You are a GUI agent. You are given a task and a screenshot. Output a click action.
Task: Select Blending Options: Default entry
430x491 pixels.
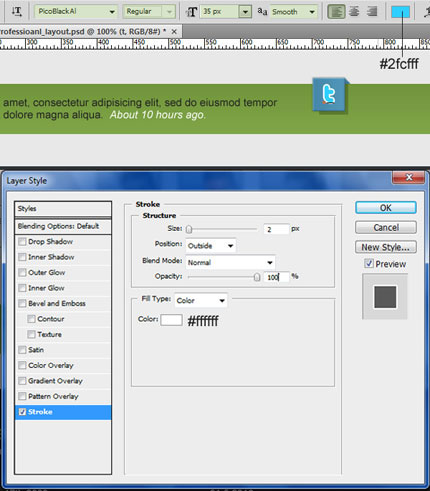point(63,226)
